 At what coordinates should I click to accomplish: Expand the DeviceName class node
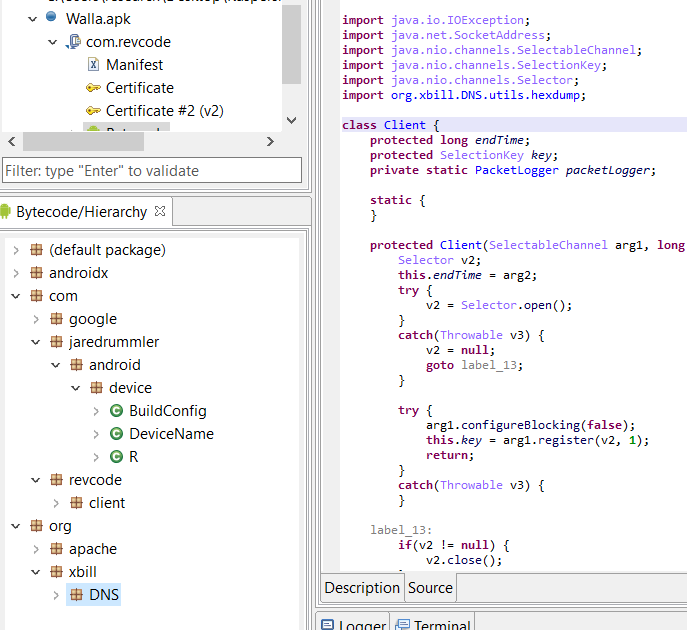[x=96, y=434]
